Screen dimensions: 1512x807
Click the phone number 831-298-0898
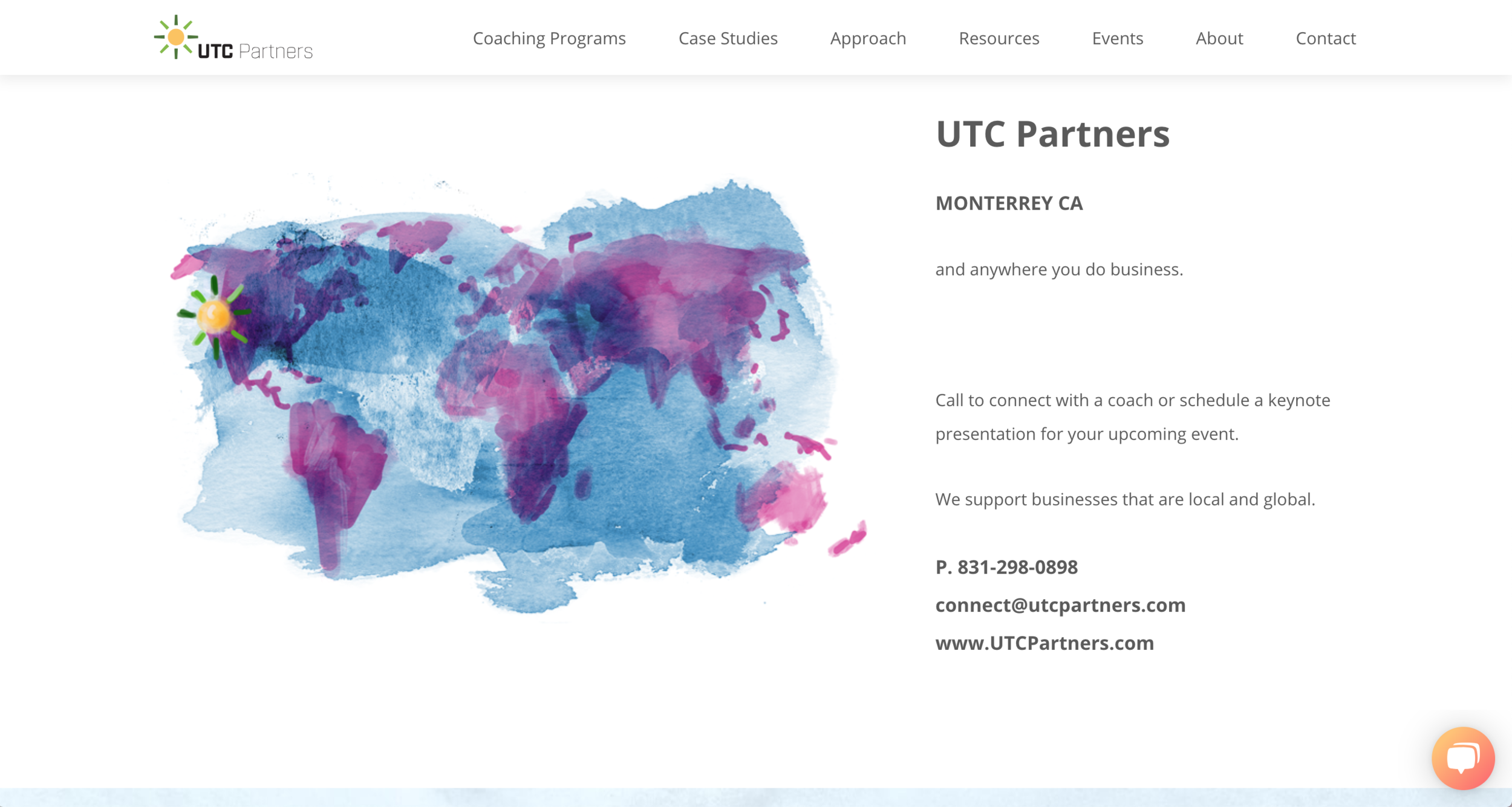(1017, 567)
